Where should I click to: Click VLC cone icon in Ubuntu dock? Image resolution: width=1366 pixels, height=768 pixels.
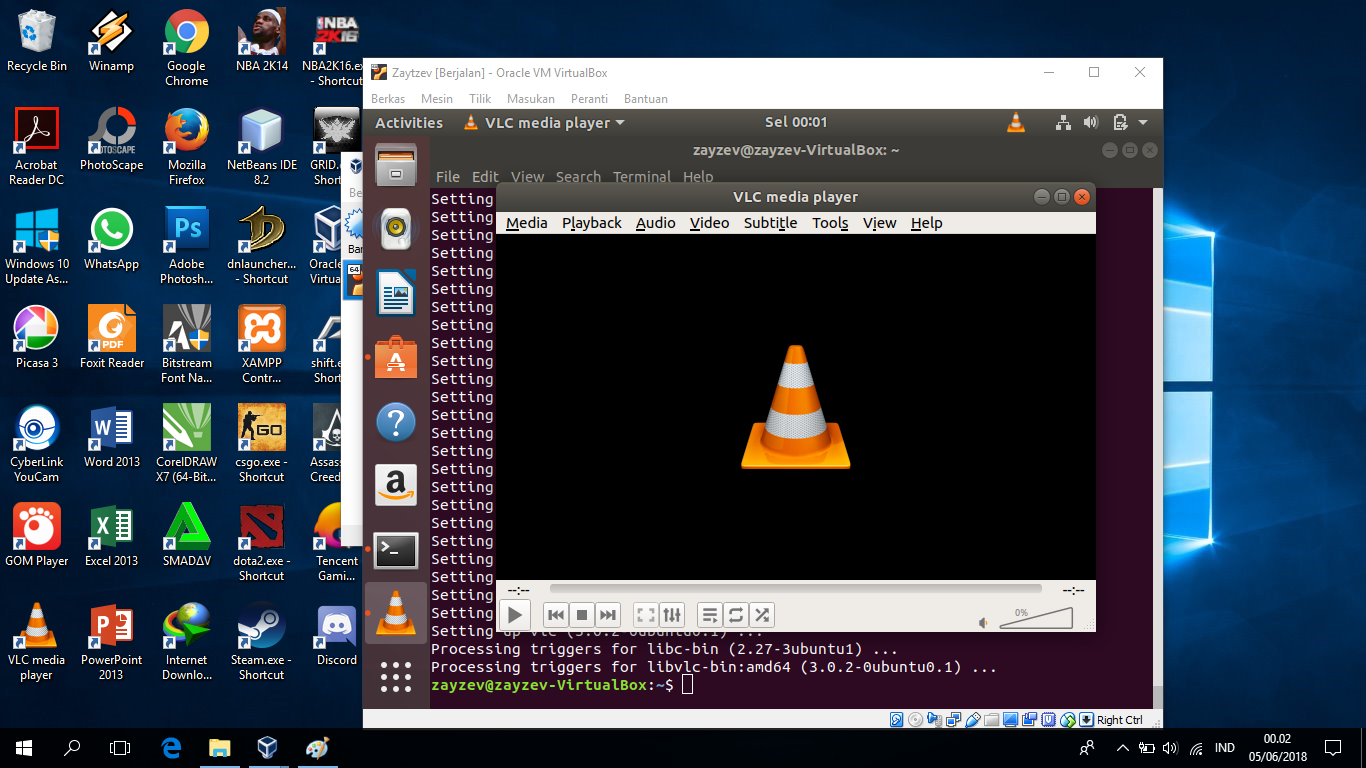[x=396, y=613]
